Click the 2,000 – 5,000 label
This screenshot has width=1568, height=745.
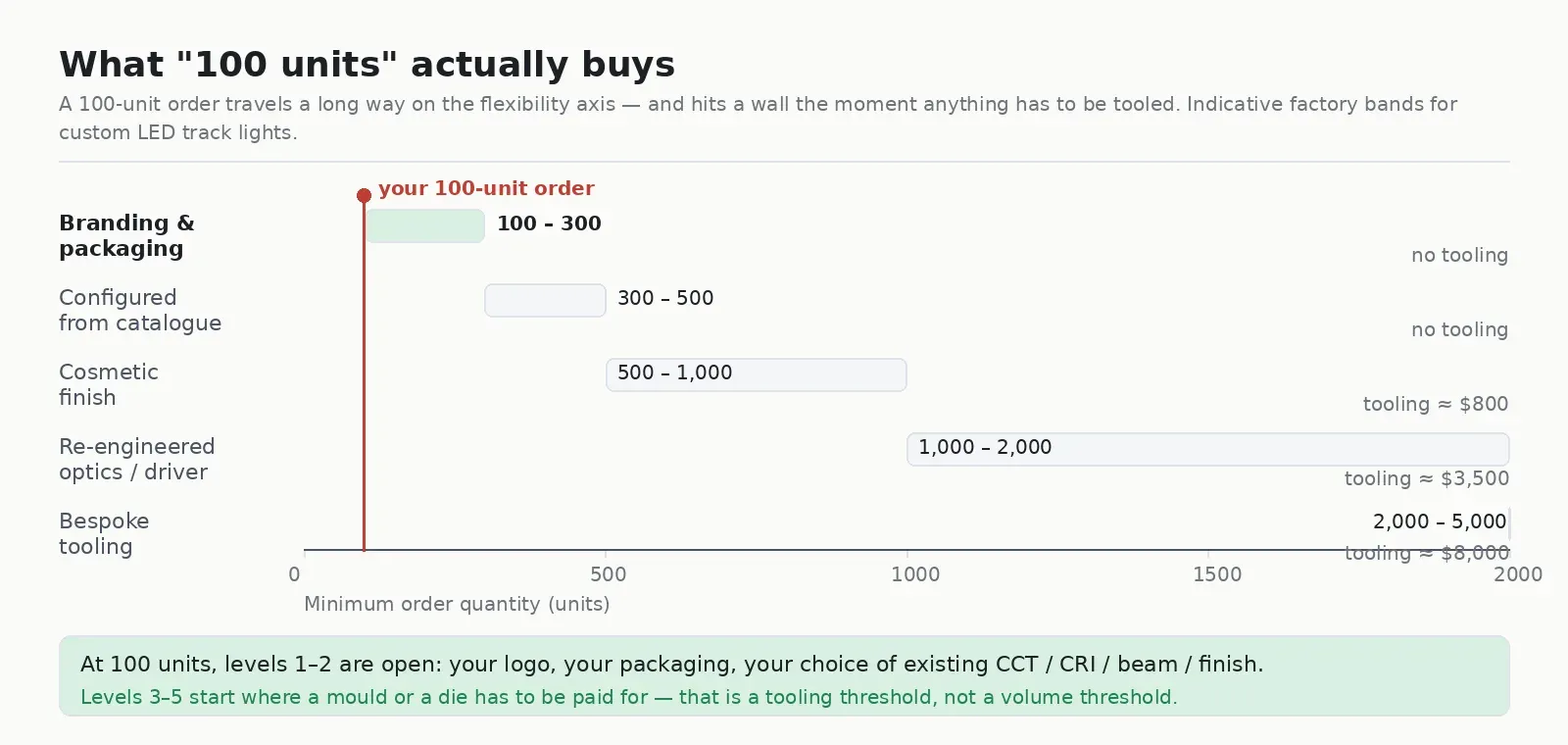tap(1439, 521)
